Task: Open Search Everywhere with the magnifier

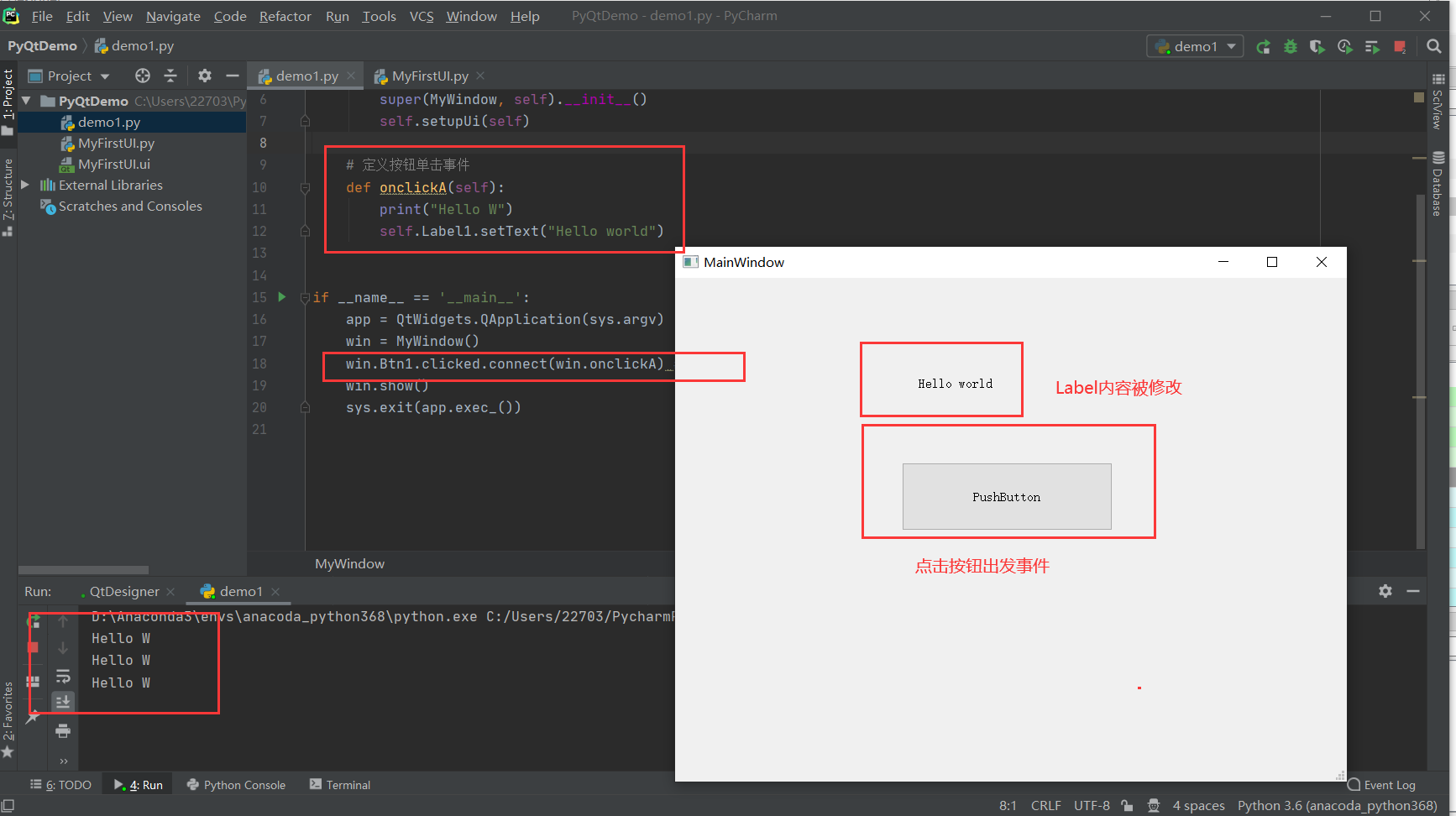Action: 1435,47
